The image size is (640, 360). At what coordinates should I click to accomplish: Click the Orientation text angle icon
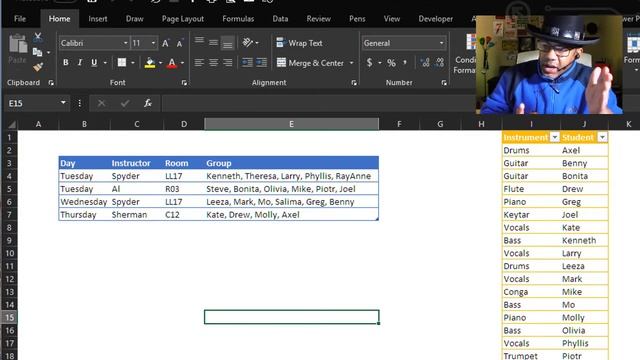tap(248, 42)
